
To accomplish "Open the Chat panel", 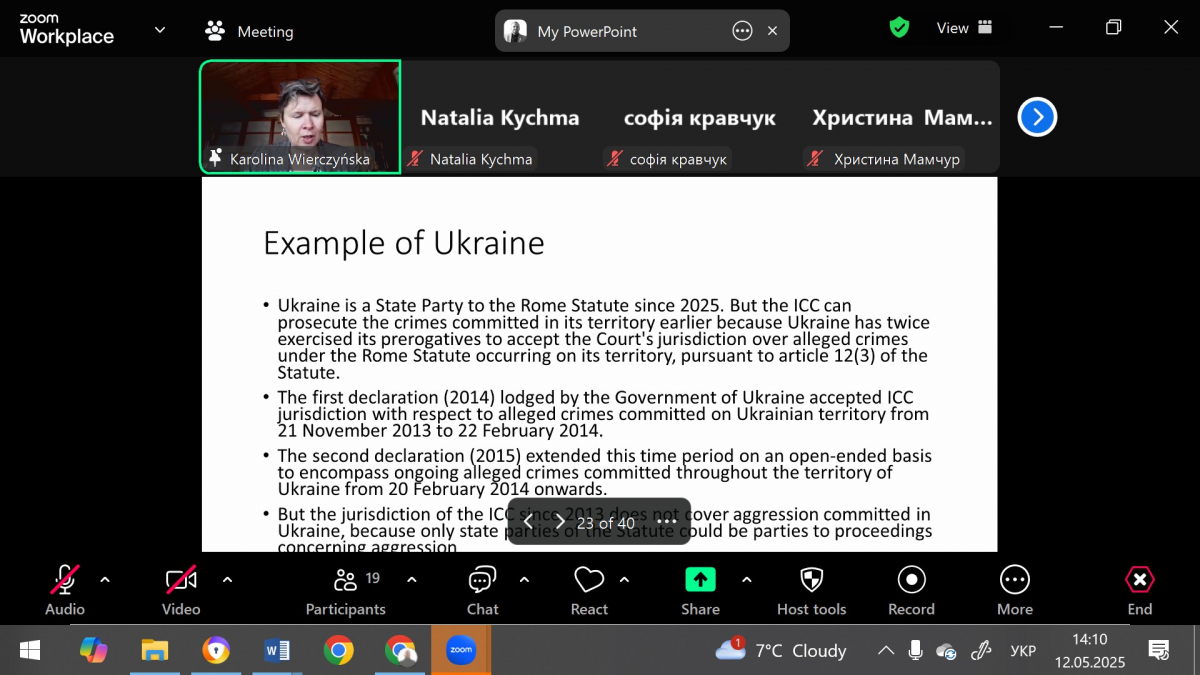I will [x=482, y=591].
